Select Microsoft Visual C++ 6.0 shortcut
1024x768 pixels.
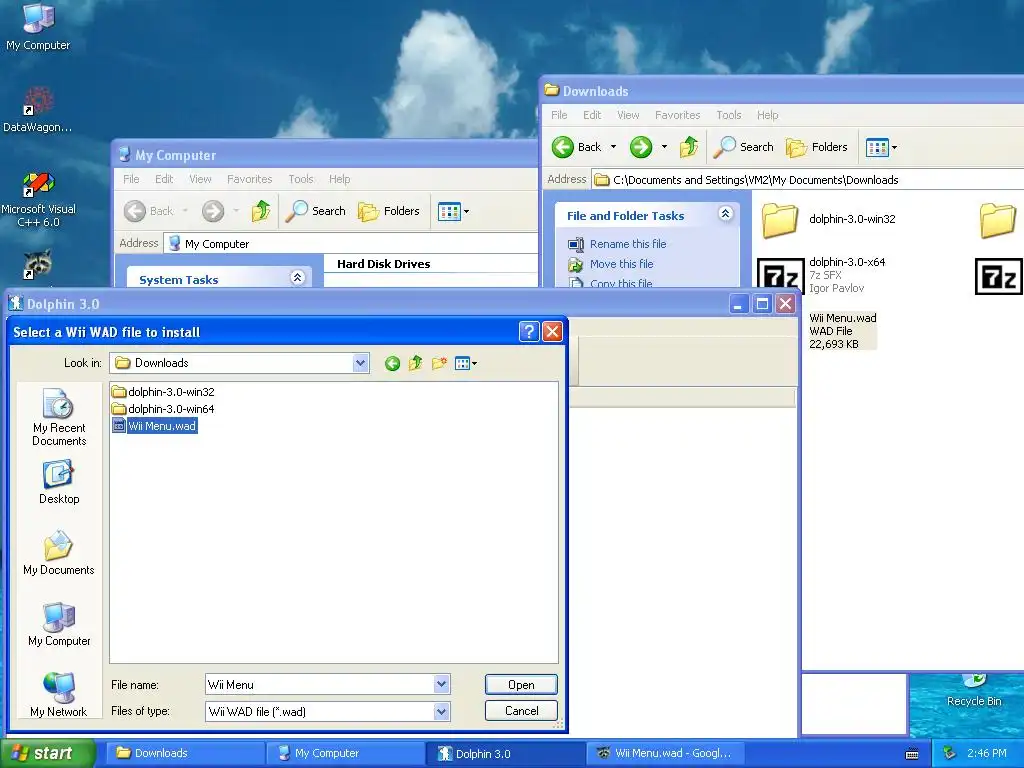(38, 199)
